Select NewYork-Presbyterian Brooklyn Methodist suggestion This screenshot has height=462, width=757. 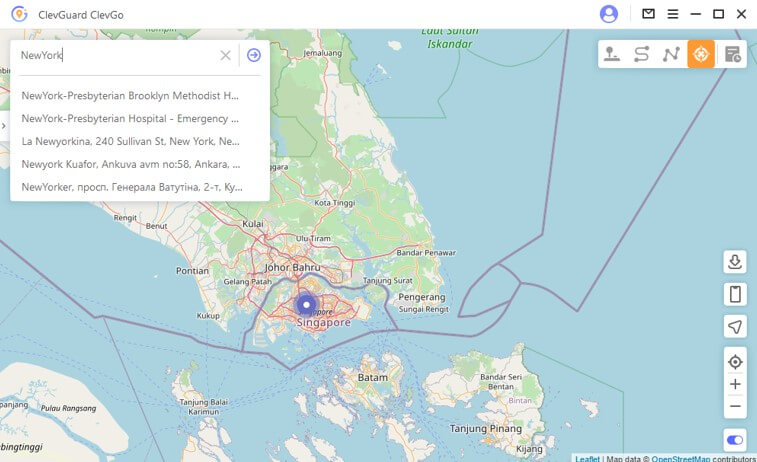pos(130,96)
